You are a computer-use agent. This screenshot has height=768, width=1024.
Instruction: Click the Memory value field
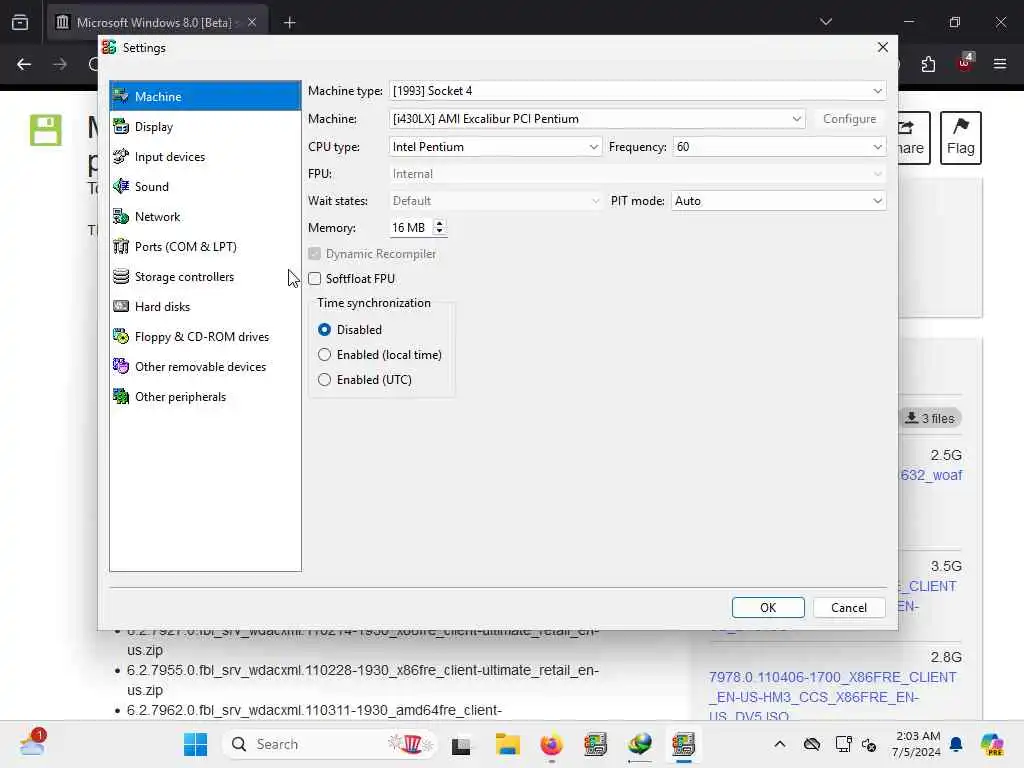click(411, 227)
